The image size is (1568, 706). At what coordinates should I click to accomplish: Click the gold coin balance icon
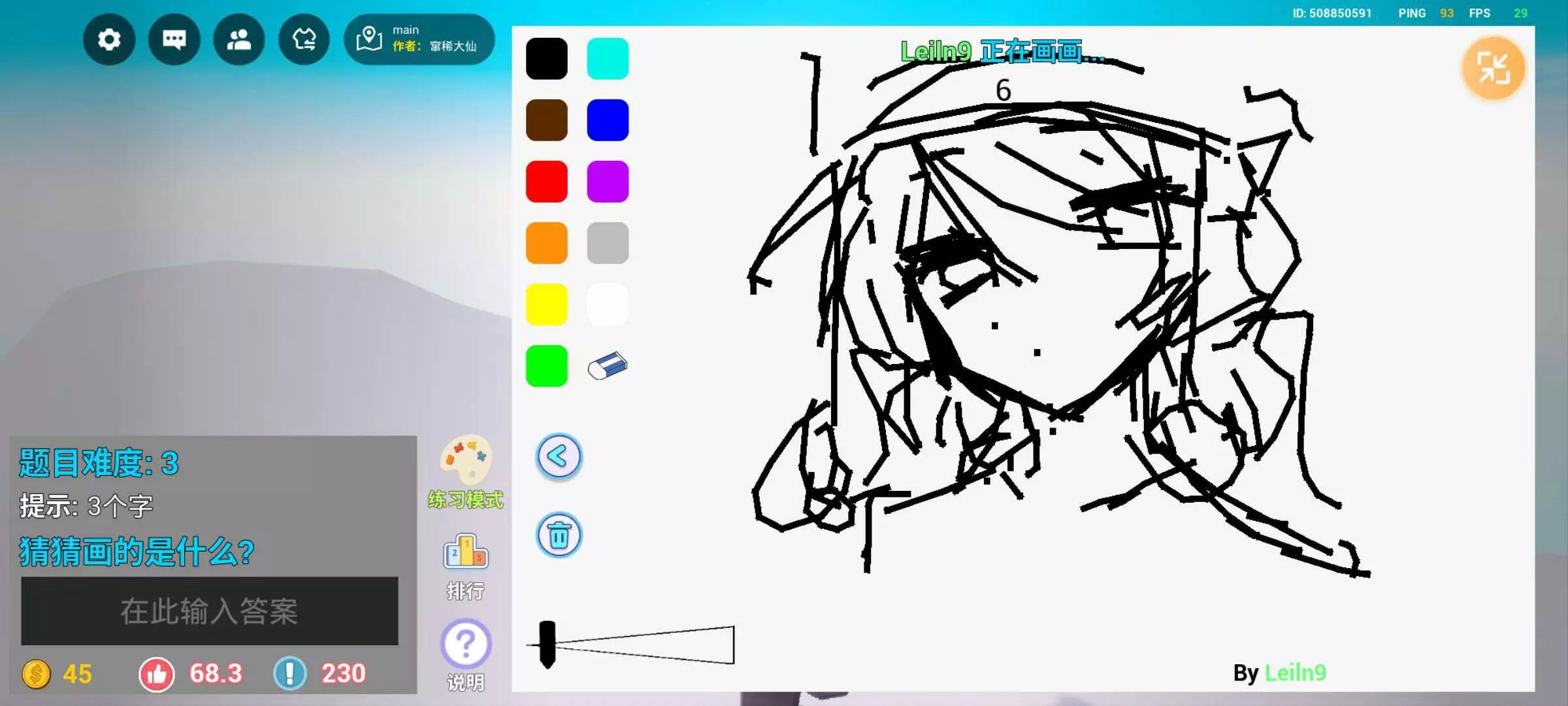(37, 674)
